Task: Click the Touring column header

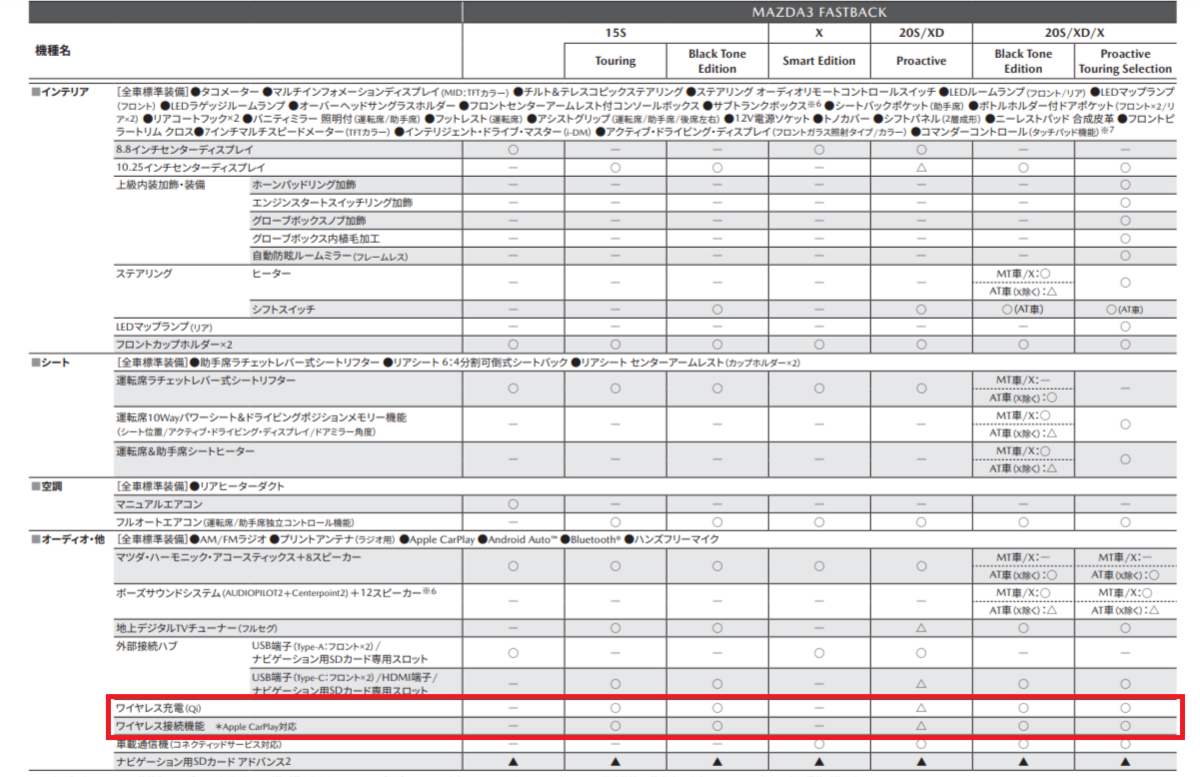Action: point(615,61)
